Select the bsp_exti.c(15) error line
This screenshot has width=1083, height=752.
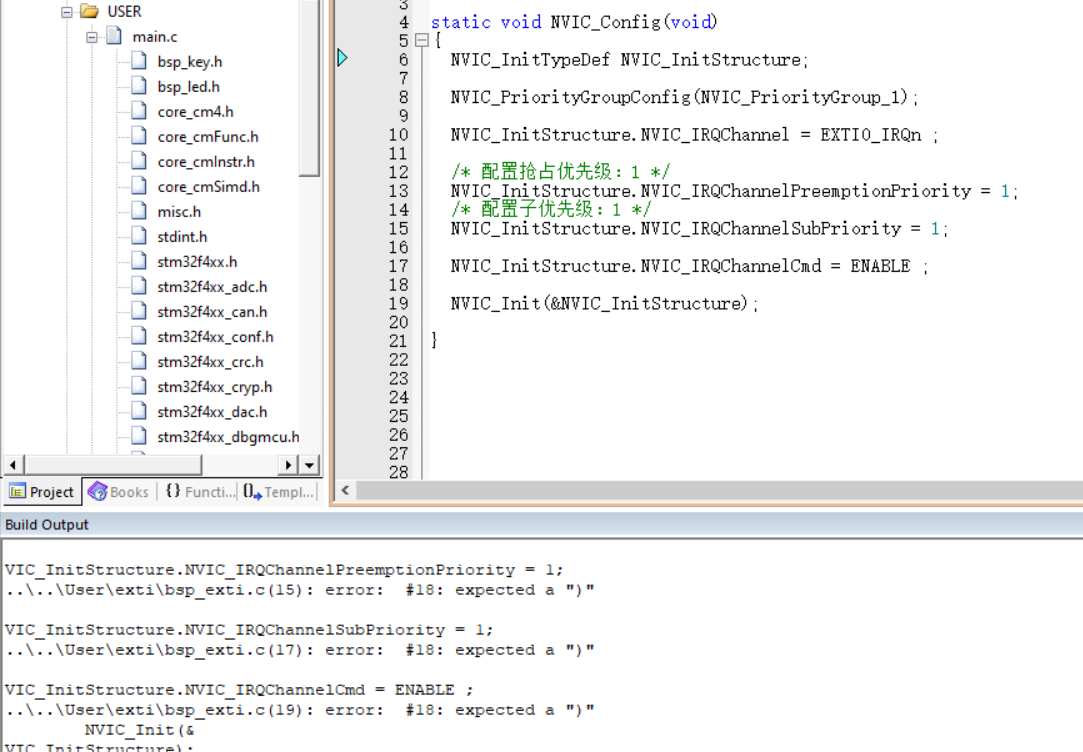(300, 590)
